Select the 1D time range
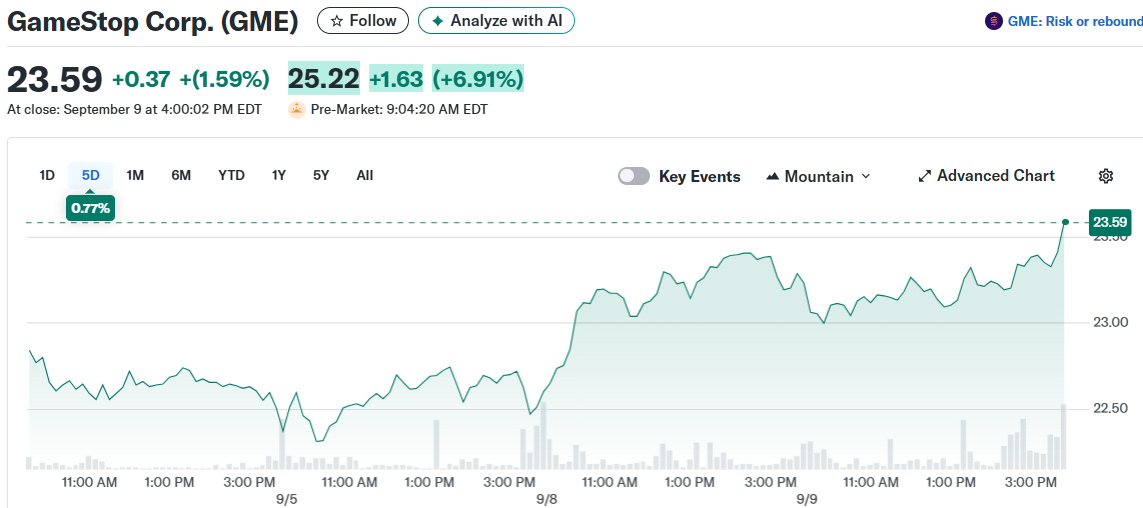1143x508 pixels. [x=47, y=176]
